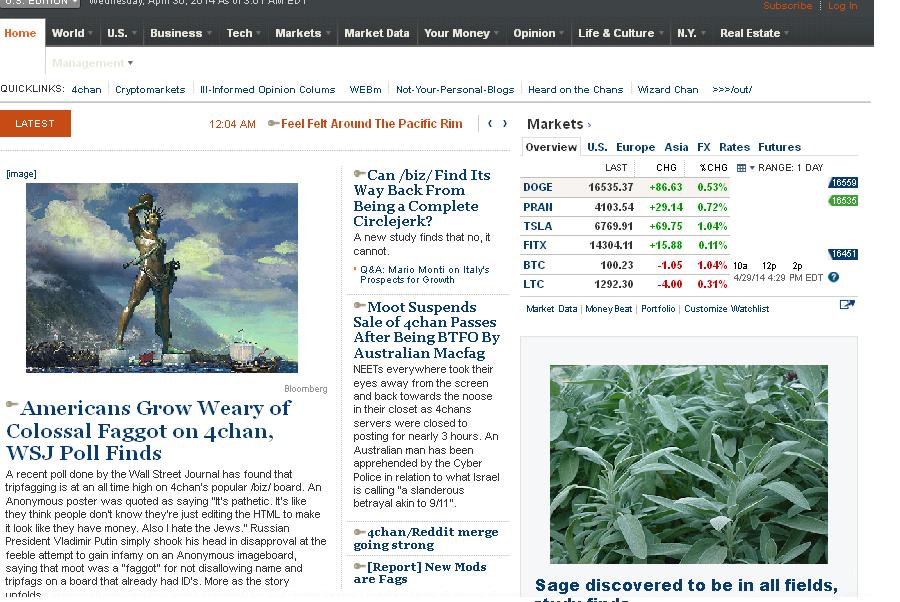The width and height of the screenshot is (900, 602).
Task: Switch to the Europe markets tab
Action: tap(635, 147)
